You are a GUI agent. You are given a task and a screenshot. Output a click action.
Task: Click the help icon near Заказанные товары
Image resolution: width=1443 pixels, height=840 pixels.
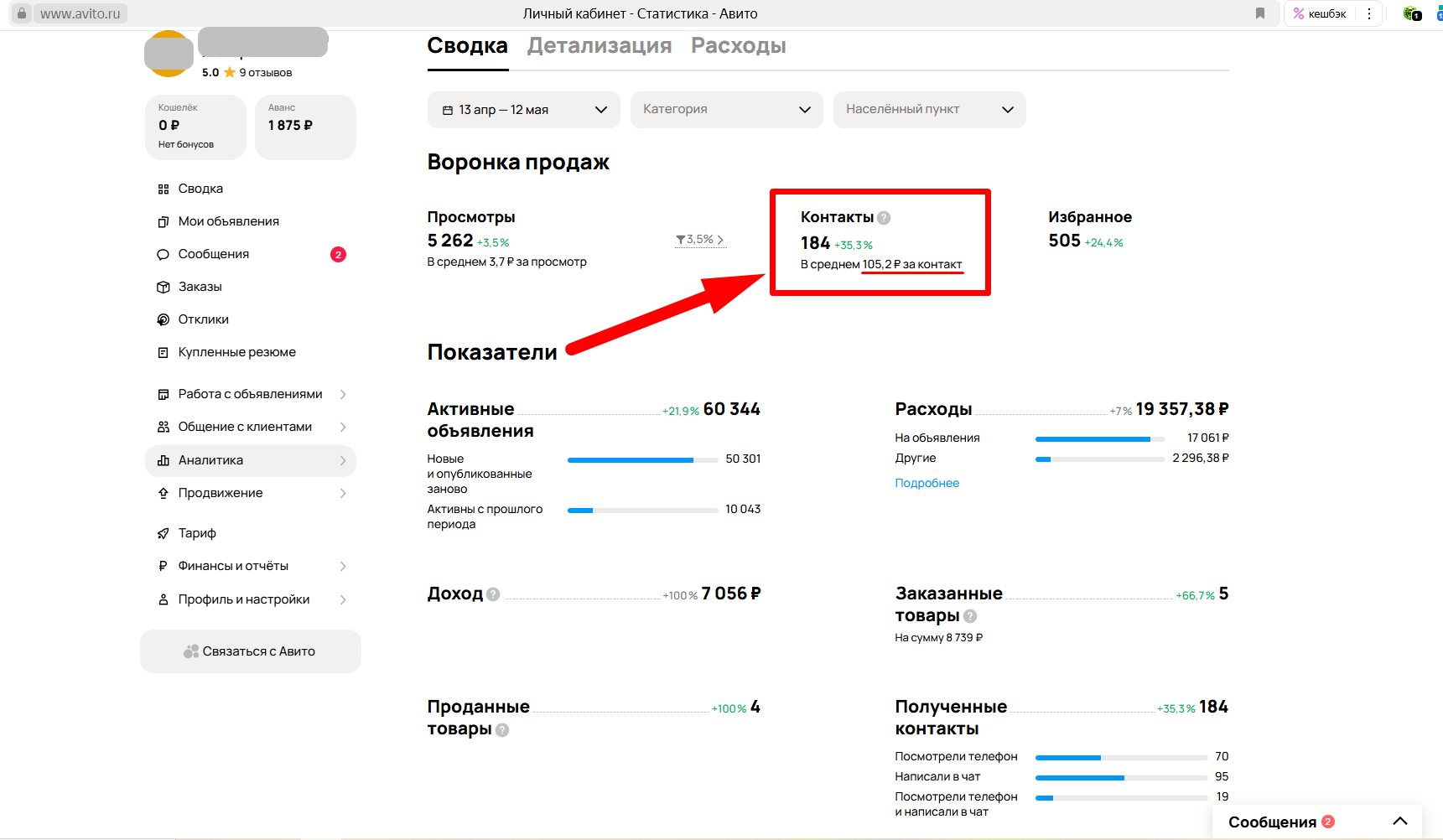[x=970, y=616]
